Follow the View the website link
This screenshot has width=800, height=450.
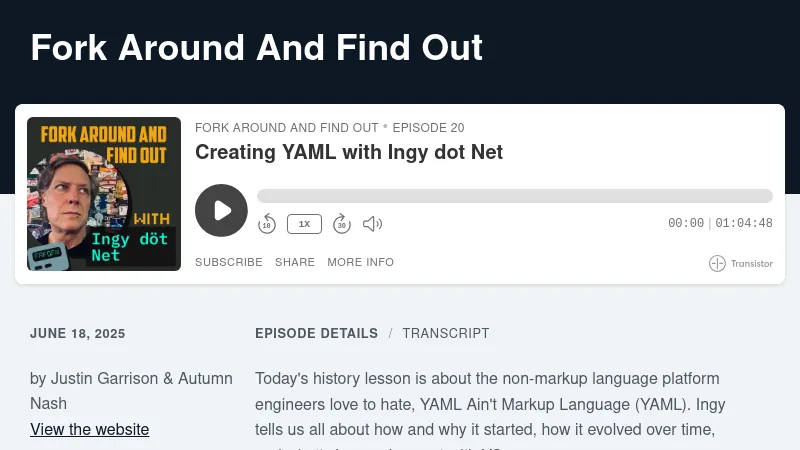(x=90, y=429)
